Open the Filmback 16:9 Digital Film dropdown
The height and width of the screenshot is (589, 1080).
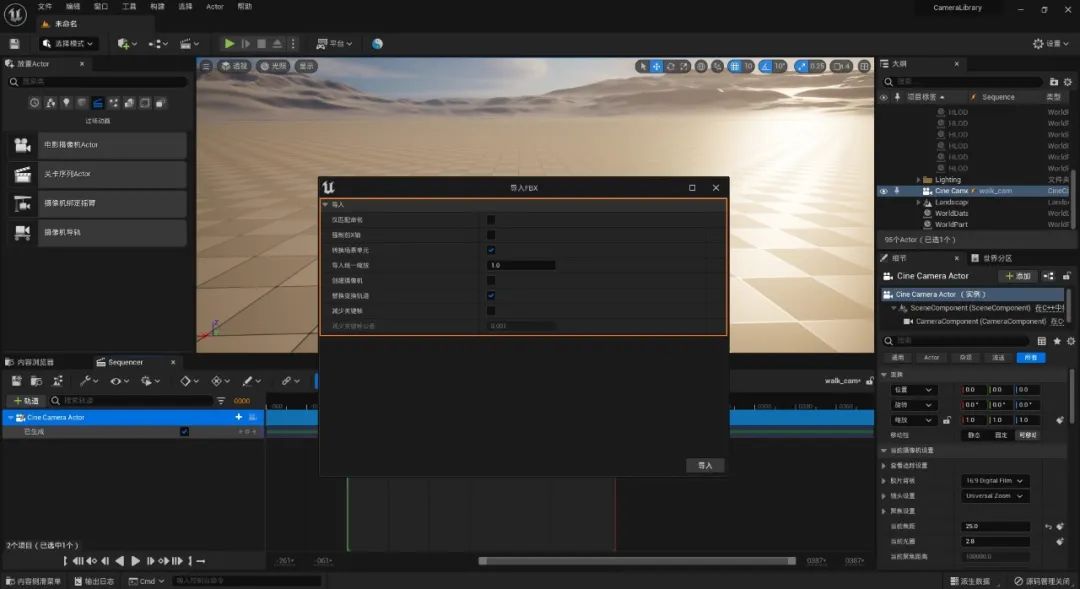[994, 481]
